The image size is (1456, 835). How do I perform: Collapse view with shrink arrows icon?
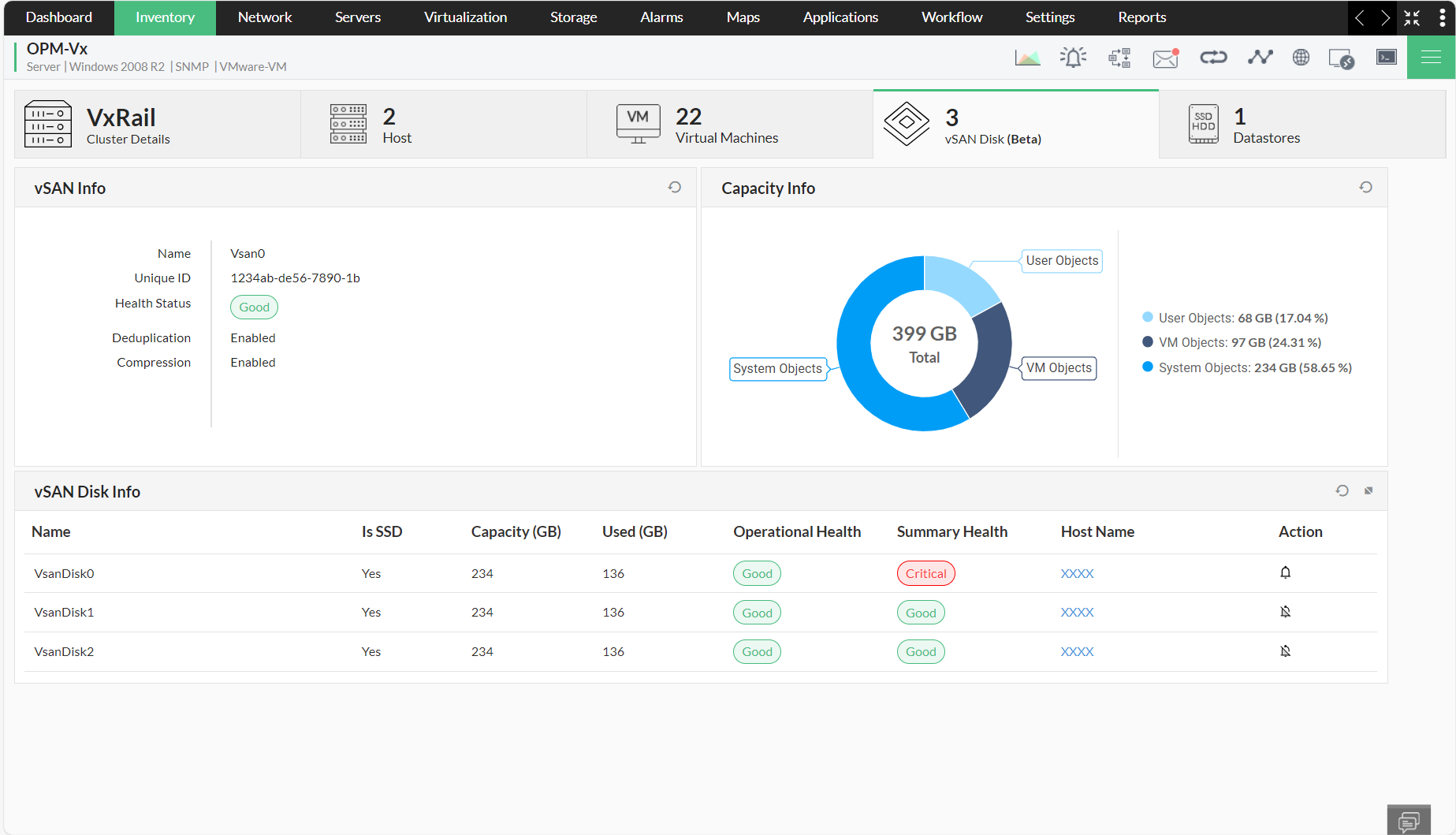coord(1412,17)
